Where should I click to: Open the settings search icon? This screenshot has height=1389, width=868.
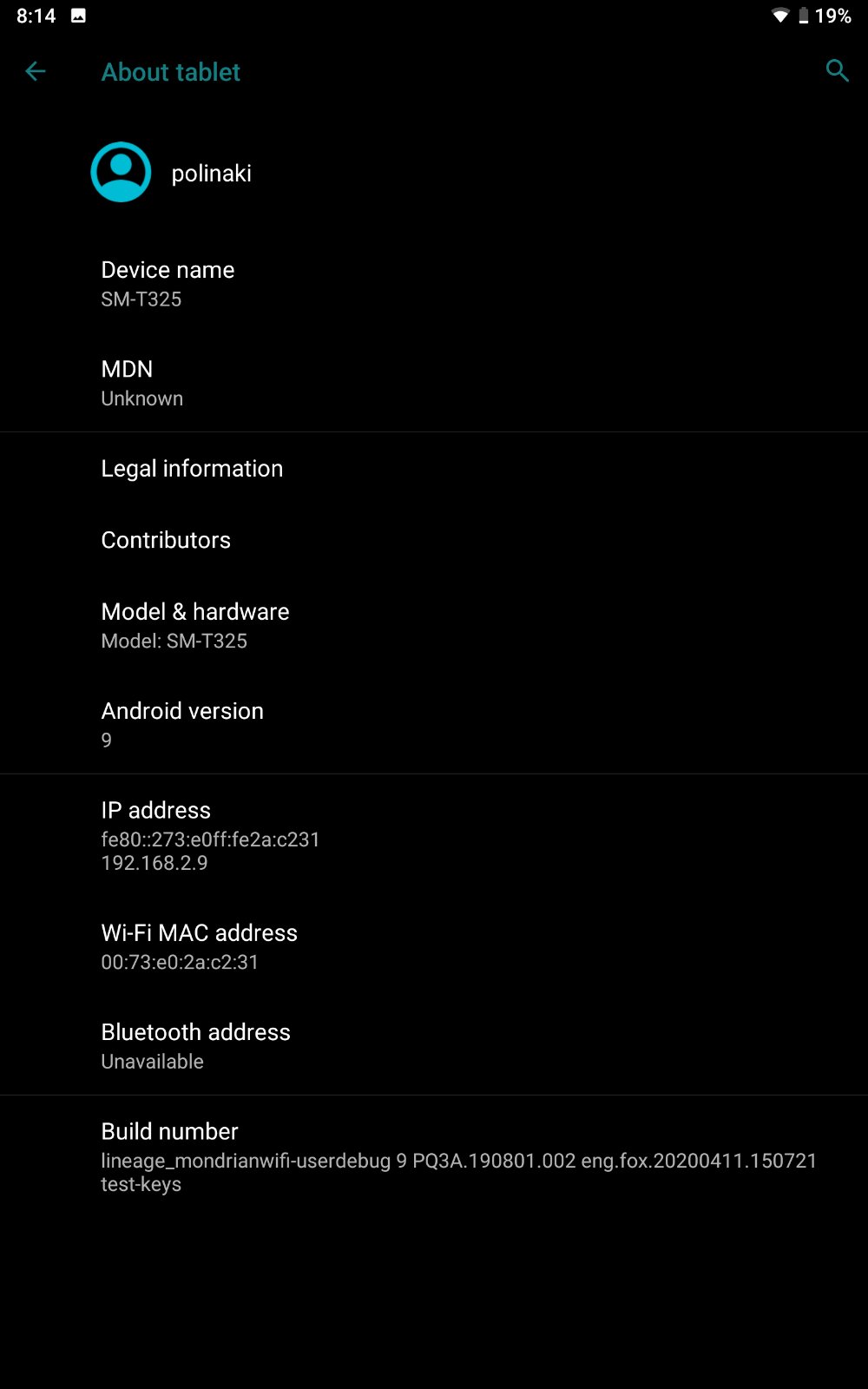click(837, 71)
